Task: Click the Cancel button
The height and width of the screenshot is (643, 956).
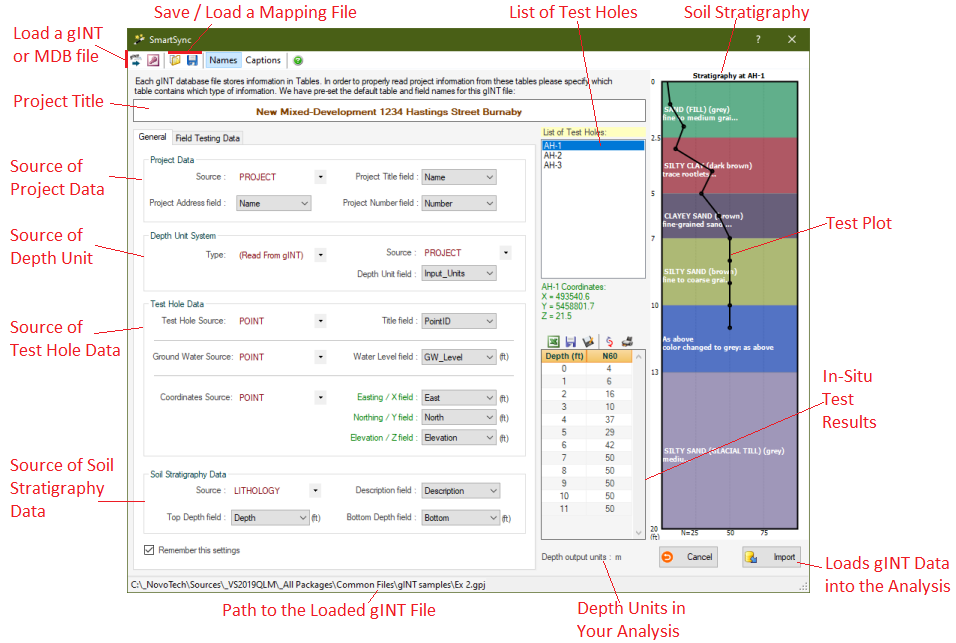Action: click(688, 556)
